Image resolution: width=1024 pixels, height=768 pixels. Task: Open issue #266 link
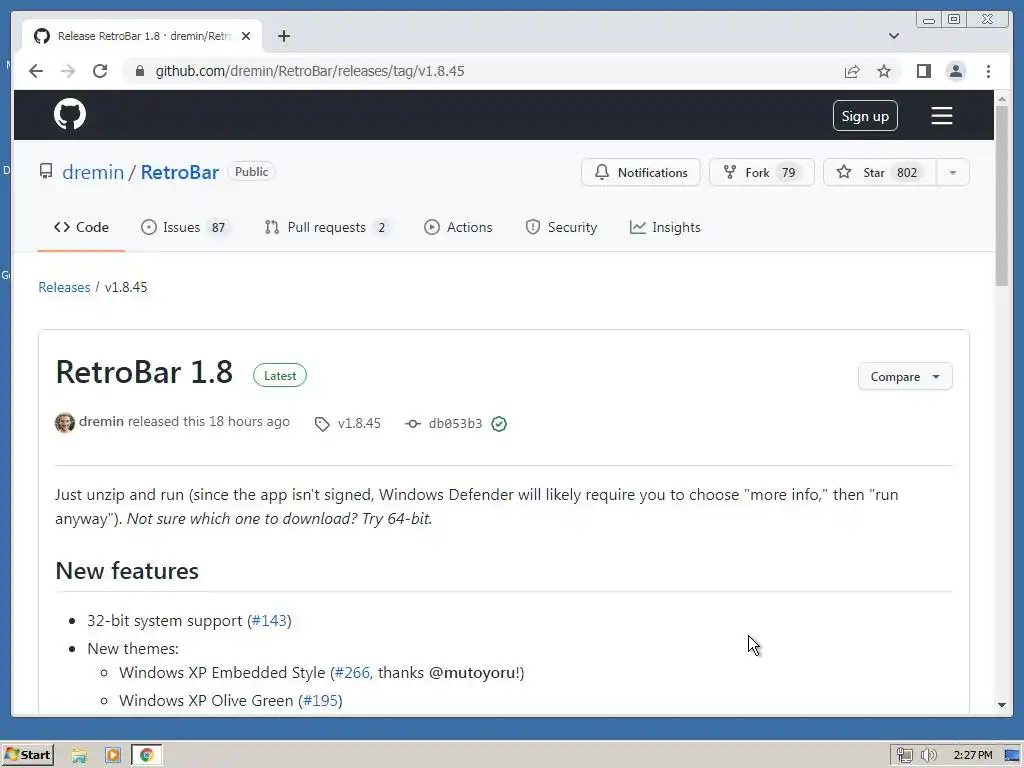coord(353,673)
